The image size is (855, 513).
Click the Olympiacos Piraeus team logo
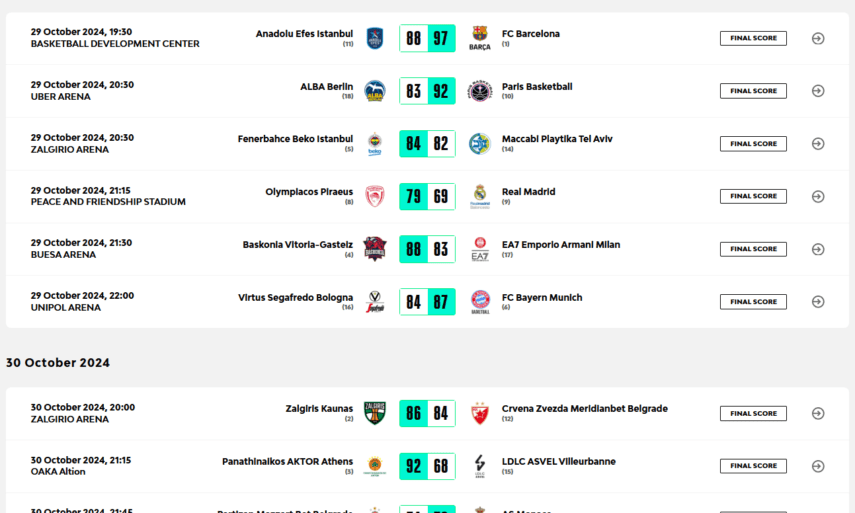[375, 196]
